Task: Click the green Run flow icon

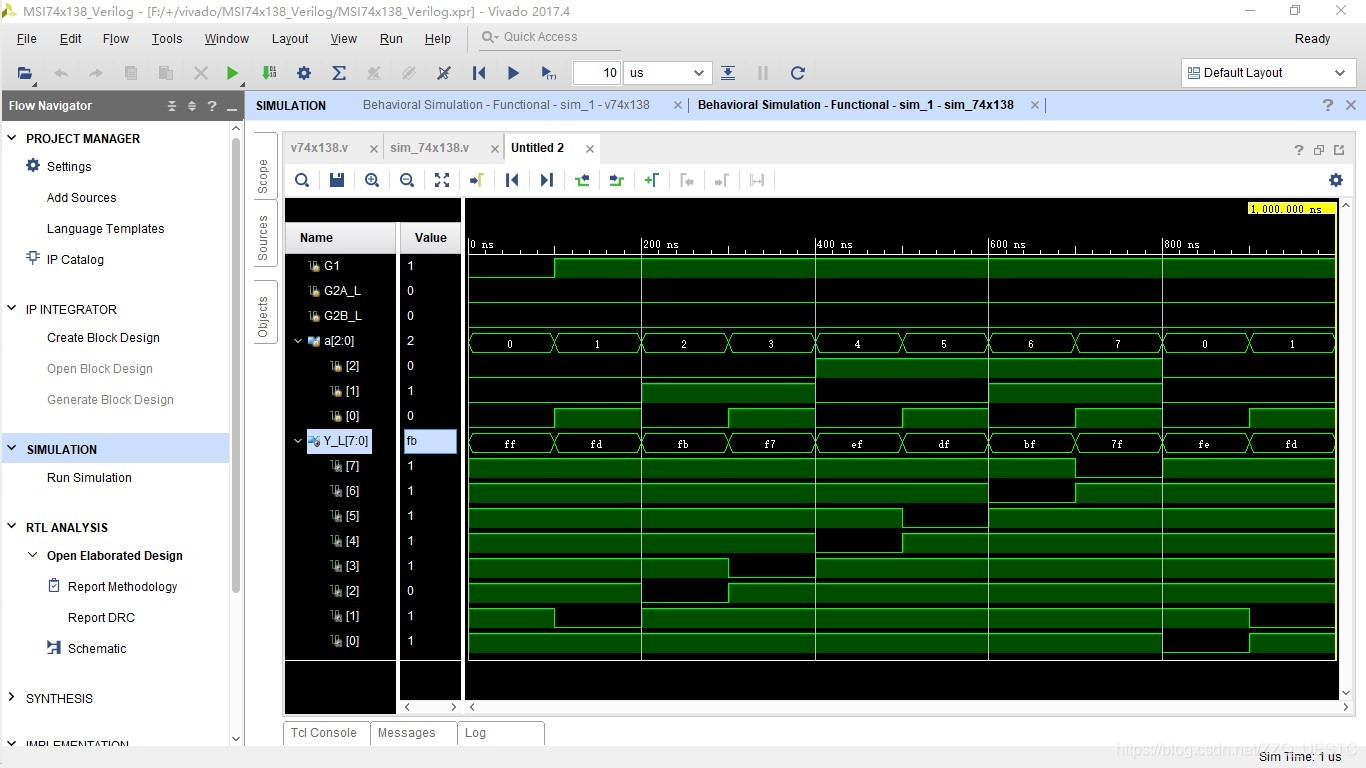Action: pyautogui.click(x=232, y=73)
